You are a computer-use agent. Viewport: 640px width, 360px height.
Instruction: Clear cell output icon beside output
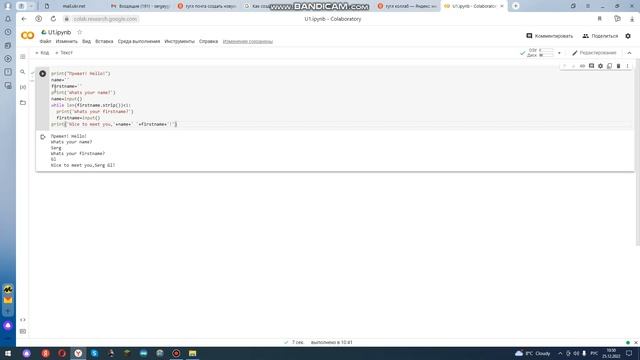click(x=42, y=137)
